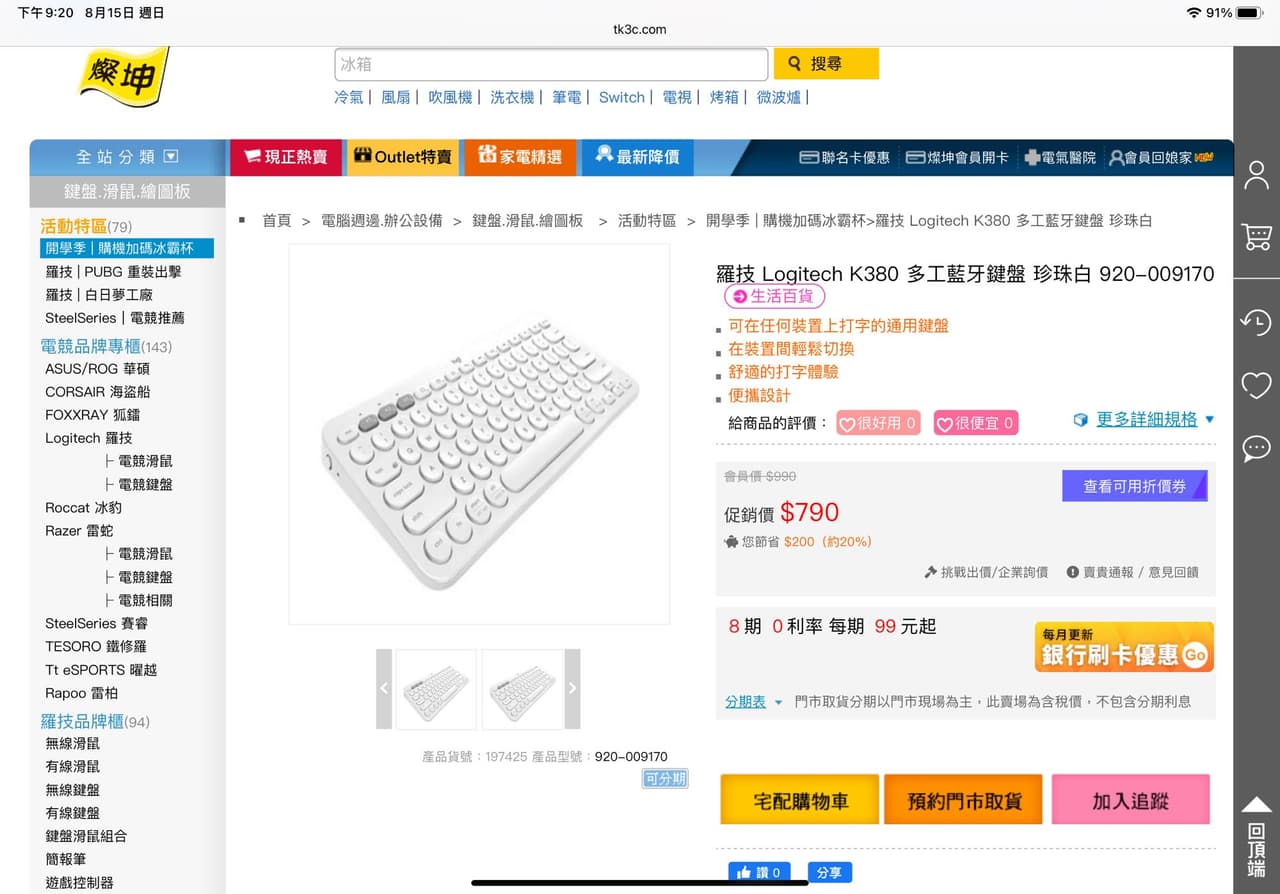Open sidebar item SteelSeries｜電競推薦

pos(115,317)
